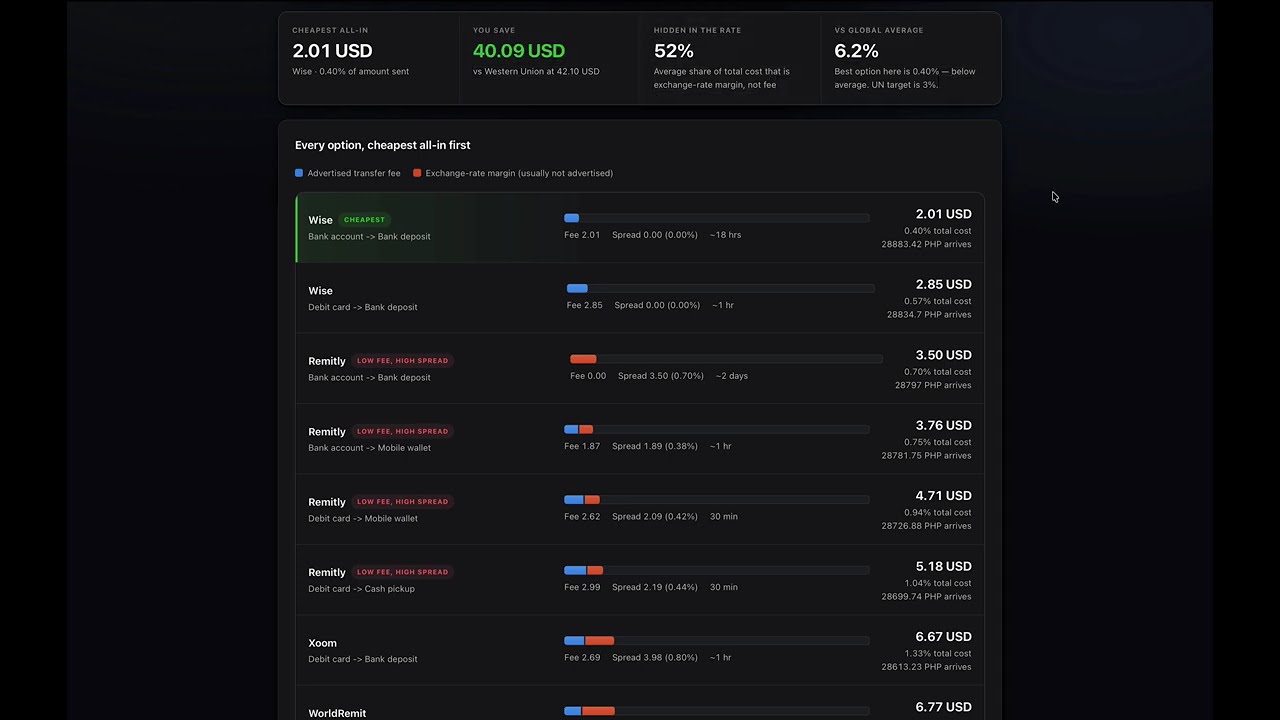Click '1.04% total cost' in the Remitly row
The height and width of the screenshot is (720, 1280).
pyautogui.click(x=938, y=583)
